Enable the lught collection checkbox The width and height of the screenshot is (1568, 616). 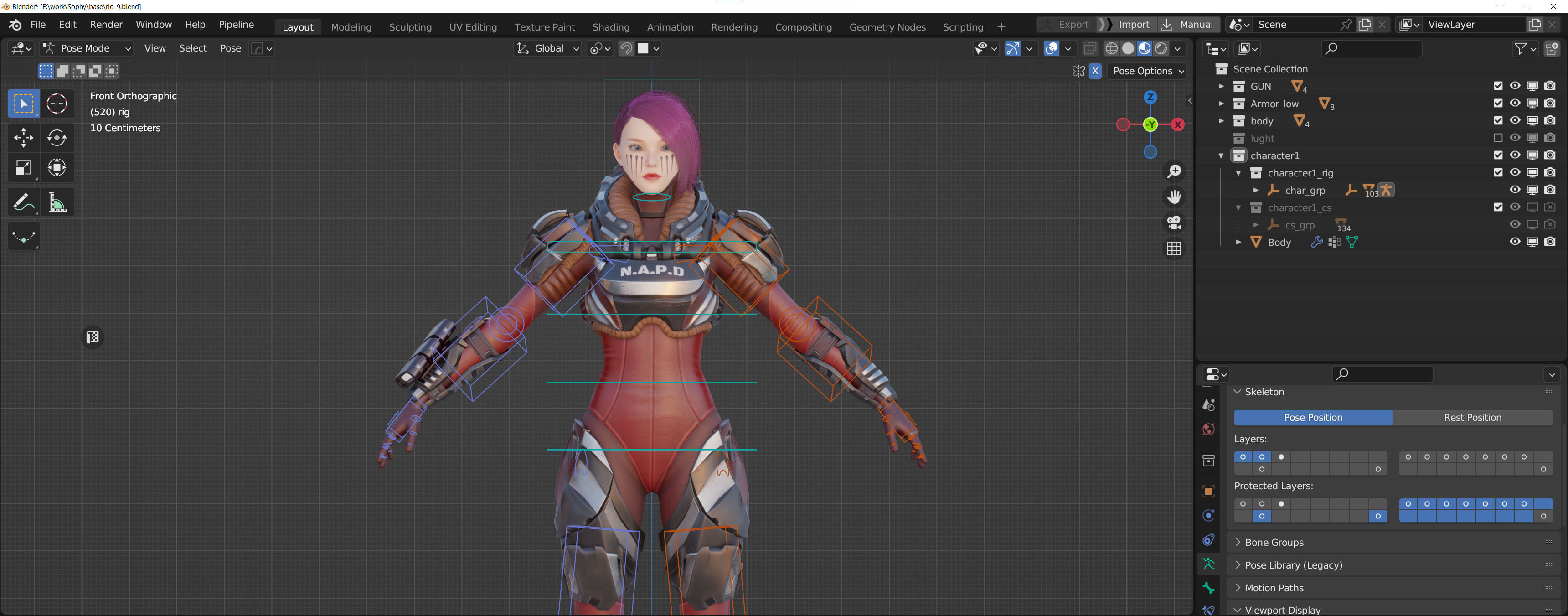tap(1498, 138)
